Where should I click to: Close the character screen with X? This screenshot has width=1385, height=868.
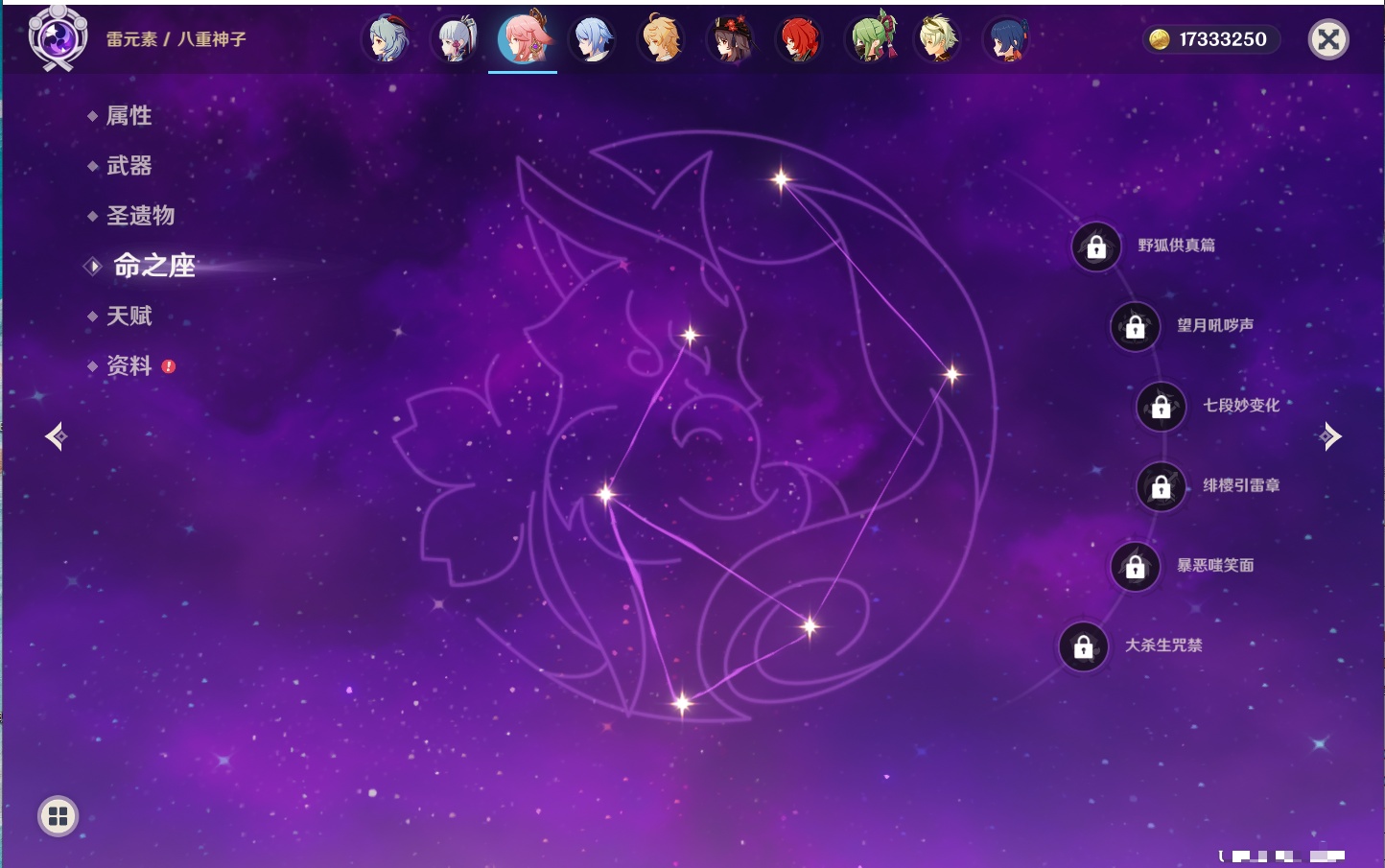coord(1328,39)
